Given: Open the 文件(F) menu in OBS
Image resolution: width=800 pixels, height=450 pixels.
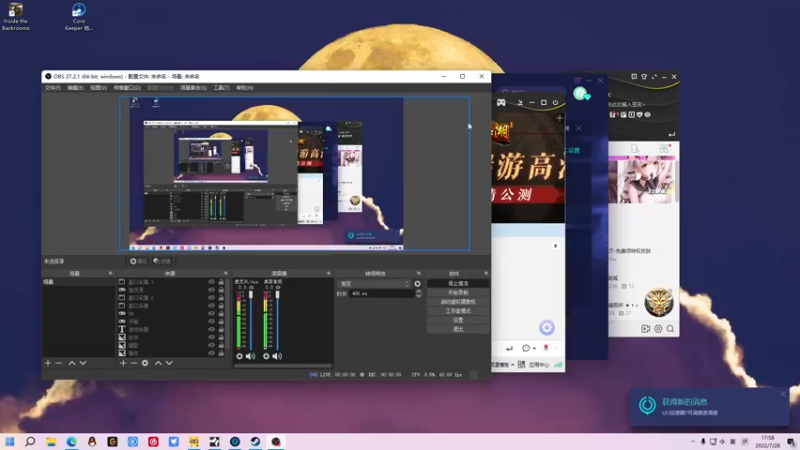Looking at the screenshot, I should pyautogui.click(x=52, y=88).
